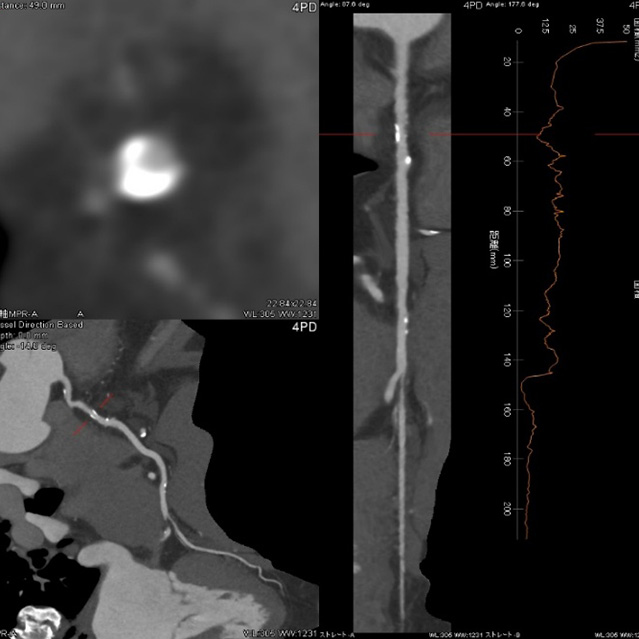This screenshot has width=639, height=639.
Task: Click the 4PD label in axial view
Action: [302, 8]
